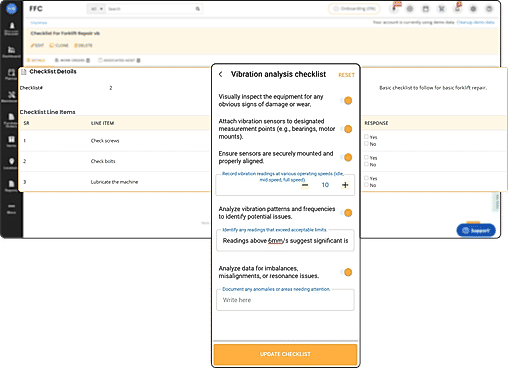This screenshot has width=508, height=368.
Task: Toggle 'Visually inspect the equipment' switch
Action: click(x=347, y=100)
